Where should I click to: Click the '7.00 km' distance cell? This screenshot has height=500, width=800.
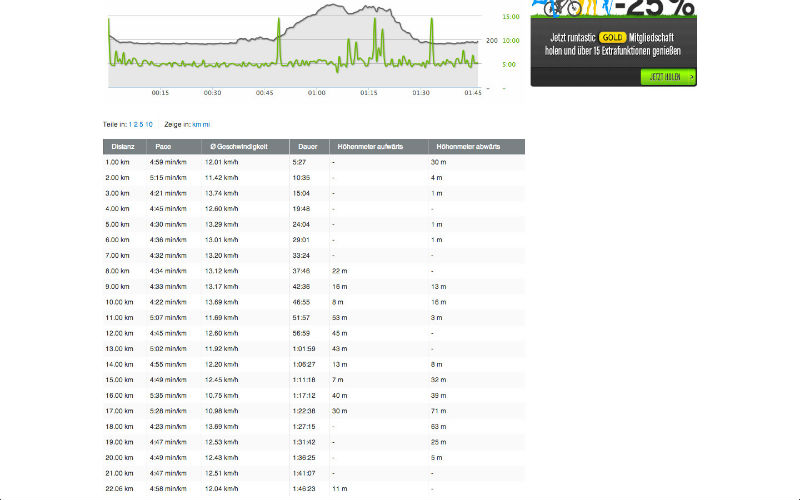(117, 256)
